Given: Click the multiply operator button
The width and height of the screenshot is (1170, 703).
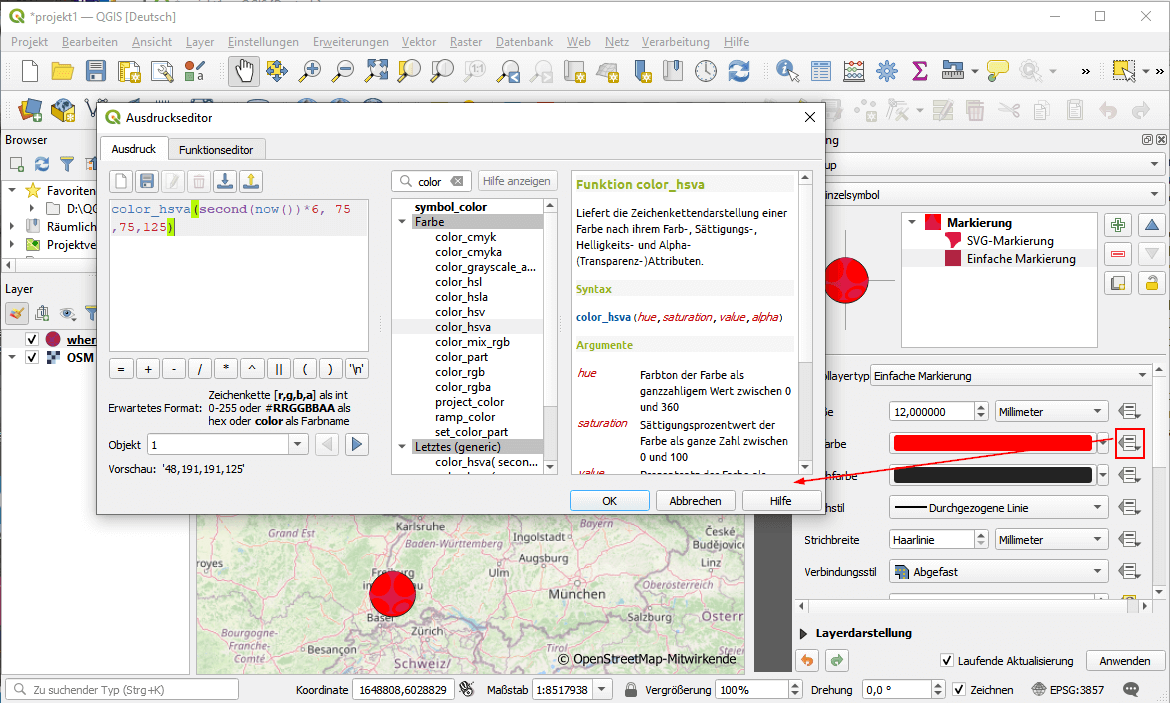Looking at the screenshot, I should (226, 368).
